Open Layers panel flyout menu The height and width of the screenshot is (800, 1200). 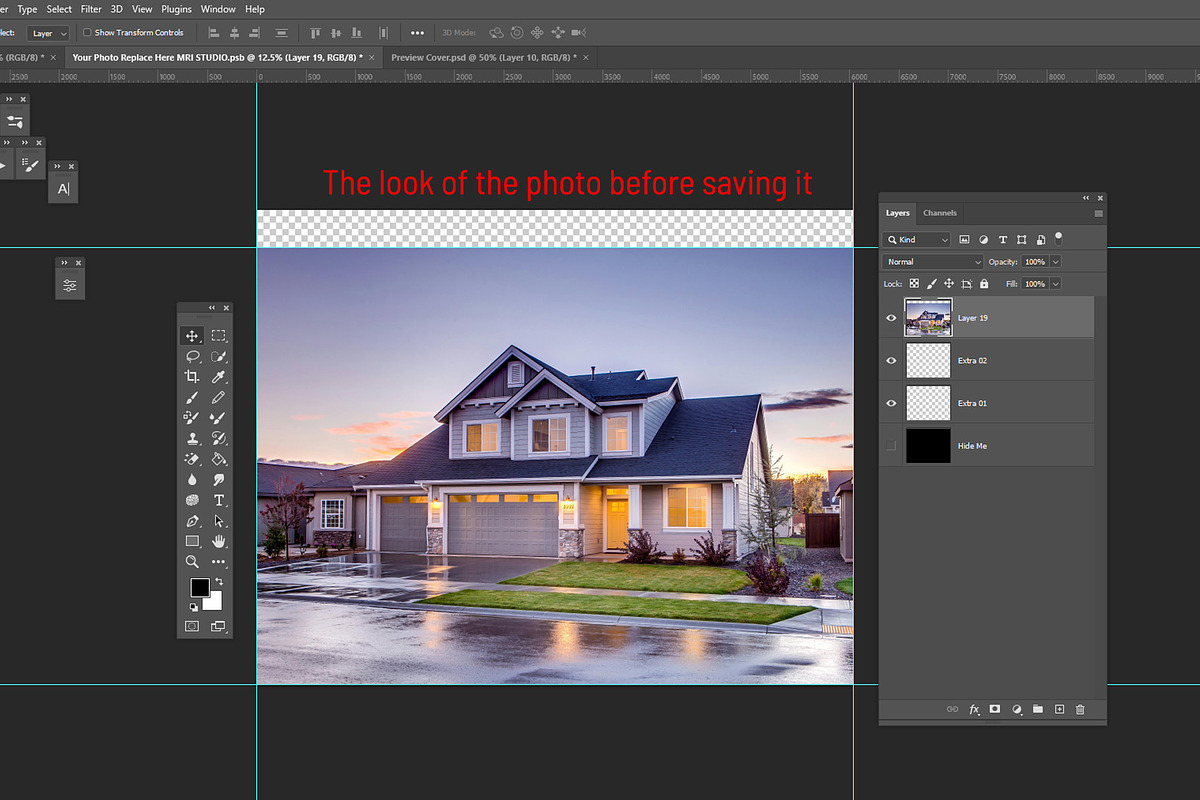pos(1099,213)
